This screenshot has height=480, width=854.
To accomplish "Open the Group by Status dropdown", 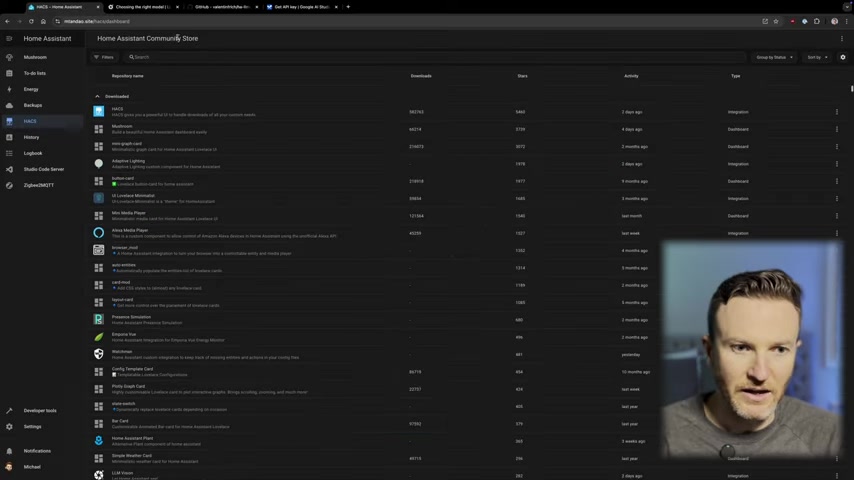I will (774, 57).
